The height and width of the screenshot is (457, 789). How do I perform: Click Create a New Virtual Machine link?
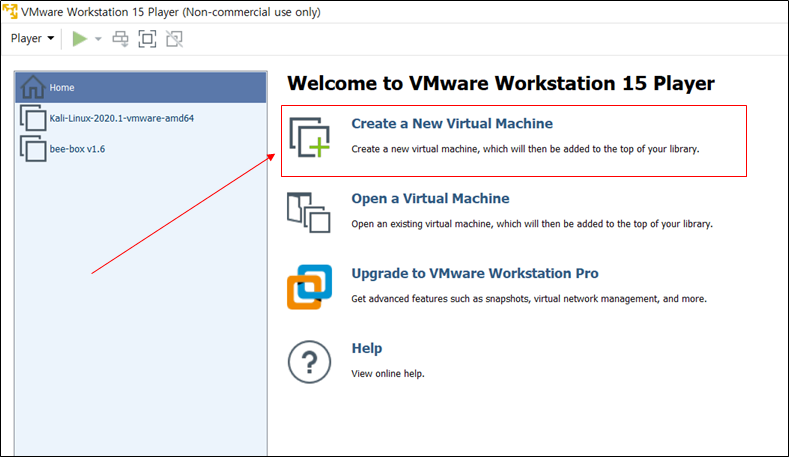[x=452, y=123]
